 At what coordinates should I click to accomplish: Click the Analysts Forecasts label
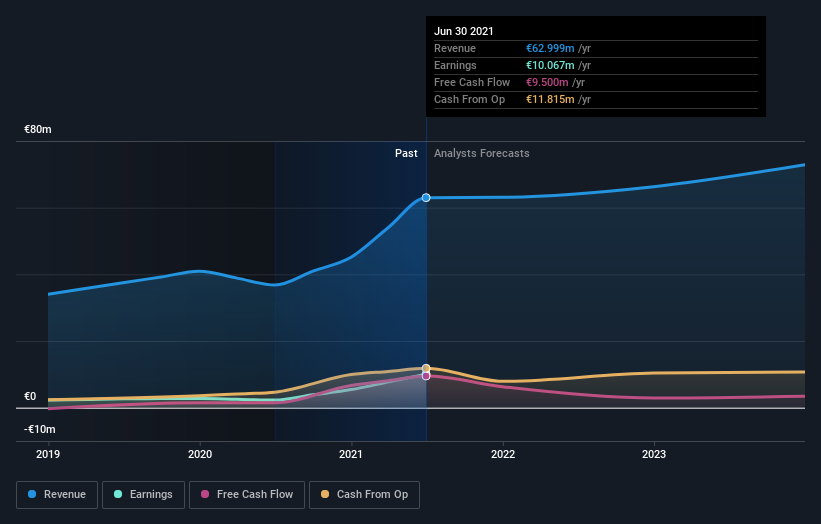[482, 153]
